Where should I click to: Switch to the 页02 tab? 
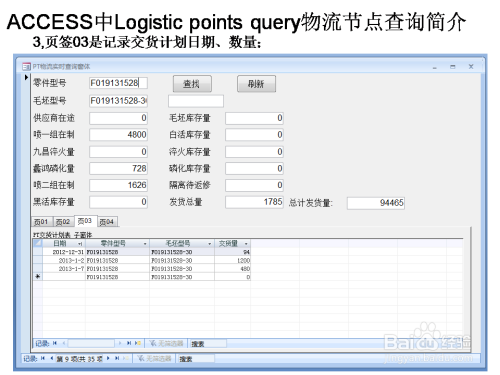click(63, 222)
